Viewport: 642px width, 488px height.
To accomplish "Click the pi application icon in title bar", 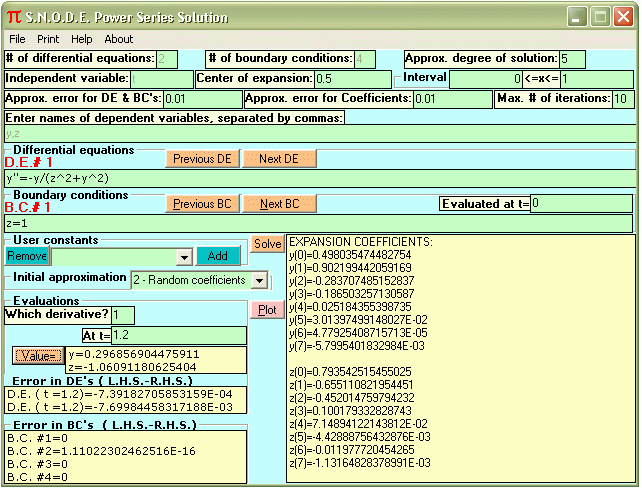I will [13, 17].
